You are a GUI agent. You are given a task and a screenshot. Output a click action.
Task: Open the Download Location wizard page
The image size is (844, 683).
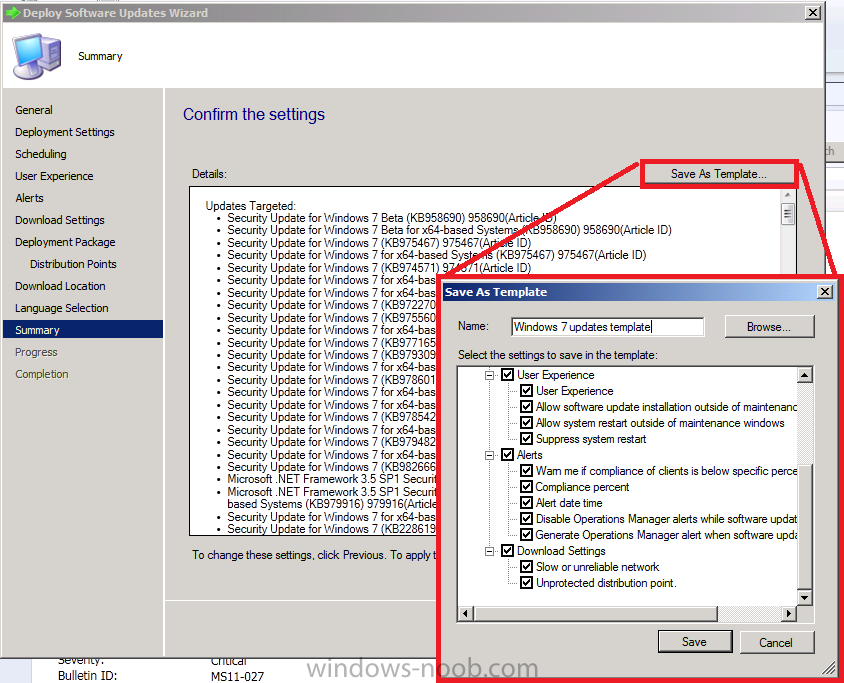pos(60,286)
